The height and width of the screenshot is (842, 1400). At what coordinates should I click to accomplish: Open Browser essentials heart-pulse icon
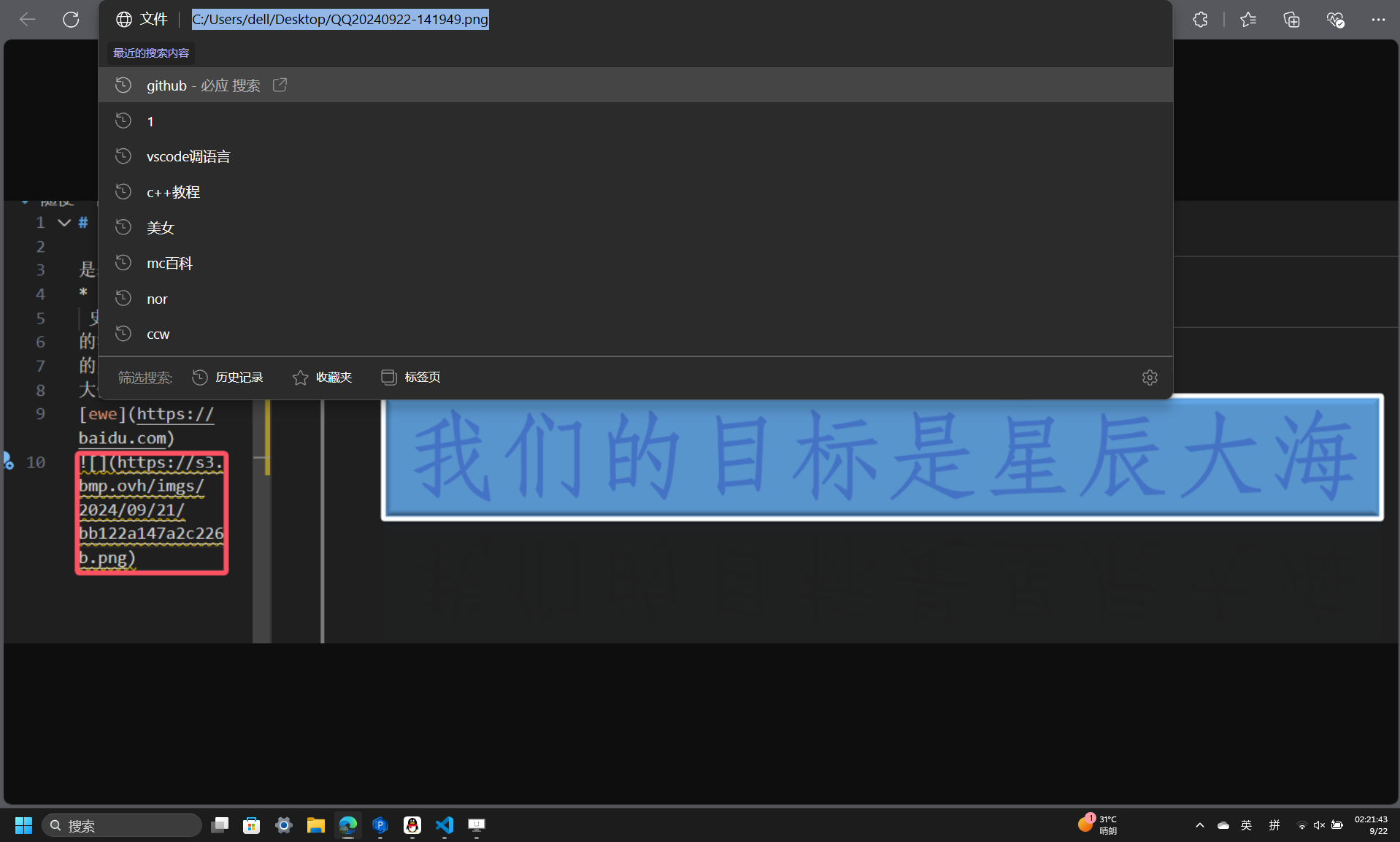tap(1335, 20)
